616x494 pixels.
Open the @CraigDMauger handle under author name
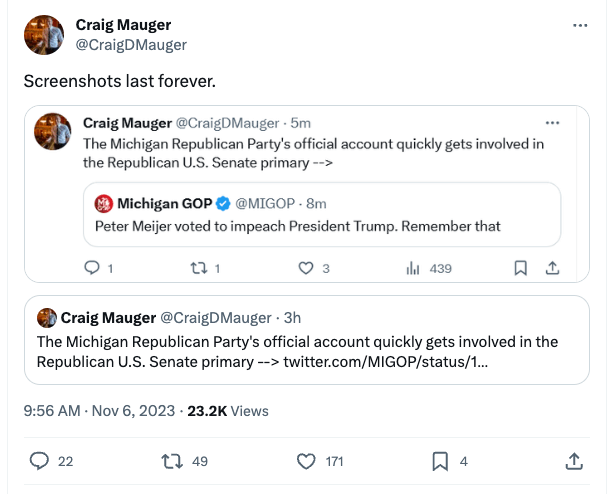tap(131, 45)
